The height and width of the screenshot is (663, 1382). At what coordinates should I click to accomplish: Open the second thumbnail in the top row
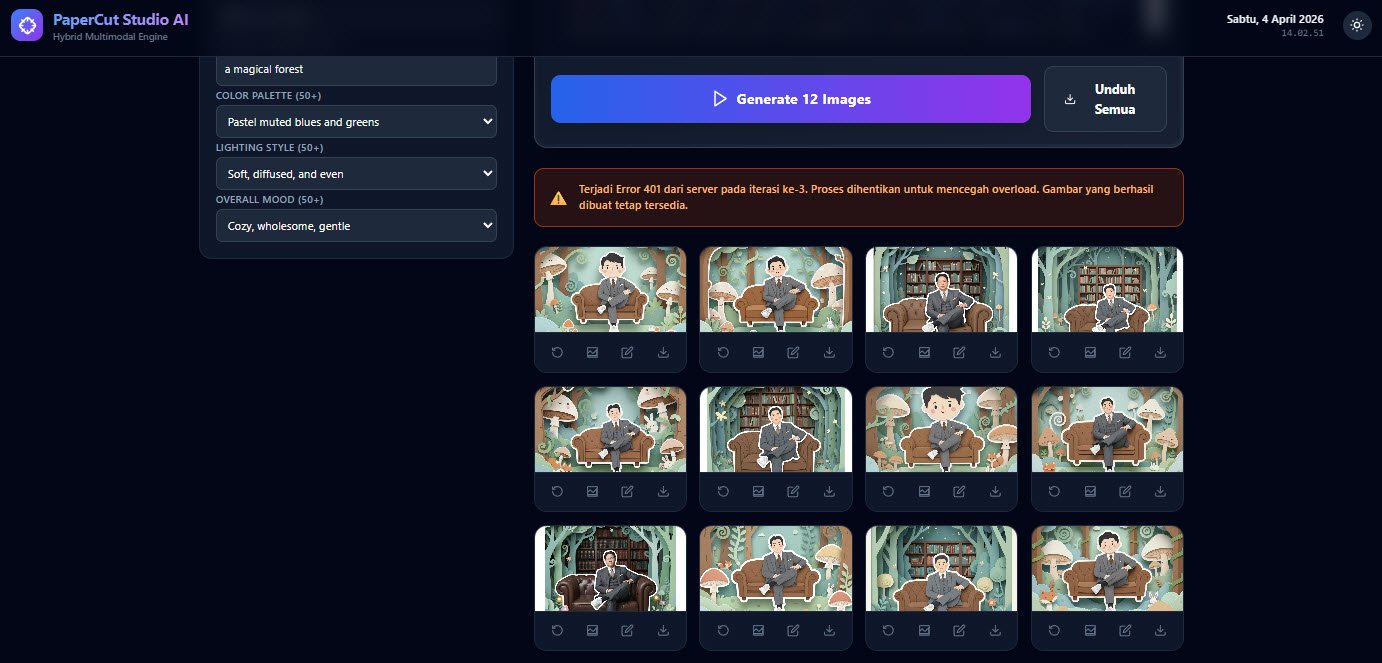(x=776, y=289)
